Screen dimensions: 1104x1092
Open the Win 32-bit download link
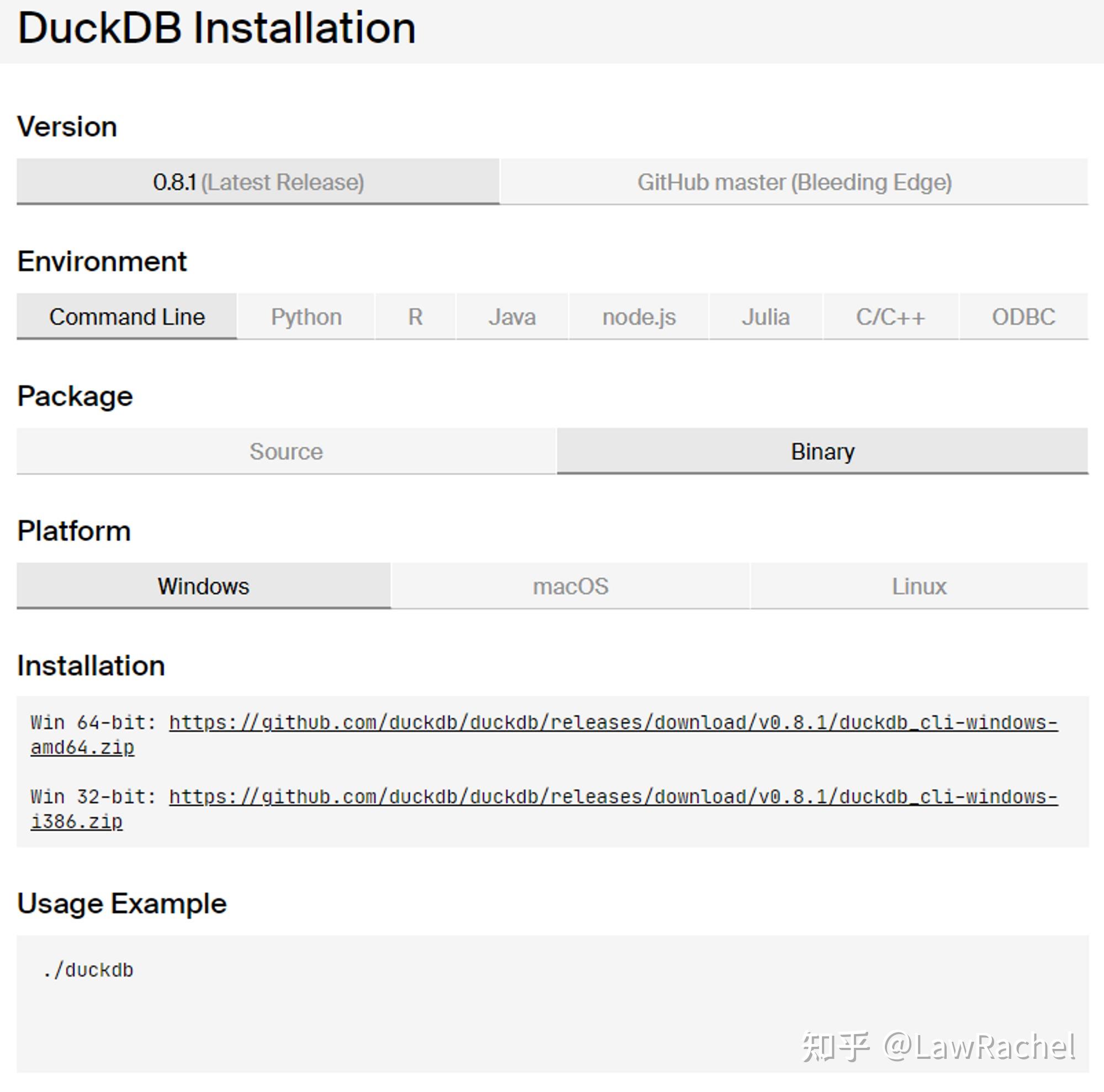point(612,798)
